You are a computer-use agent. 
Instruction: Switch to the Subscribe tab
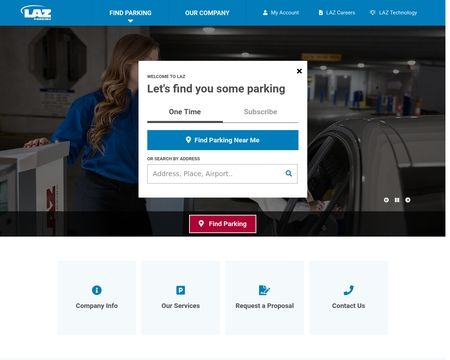[x=260, y=112]
